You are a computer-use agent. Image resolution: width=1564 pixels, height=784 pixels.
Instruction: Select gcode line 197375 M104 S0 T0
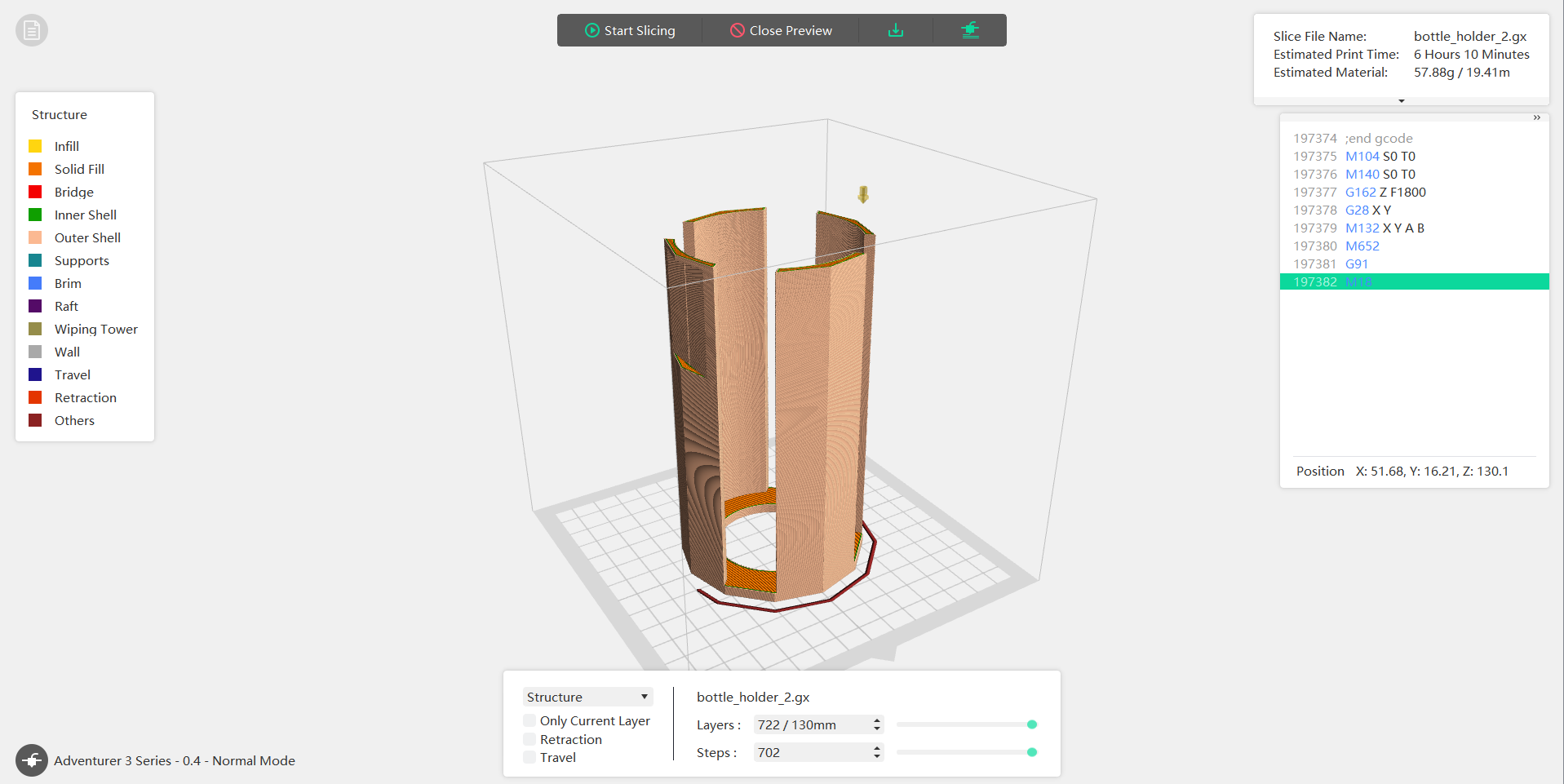click(1414, 156)
